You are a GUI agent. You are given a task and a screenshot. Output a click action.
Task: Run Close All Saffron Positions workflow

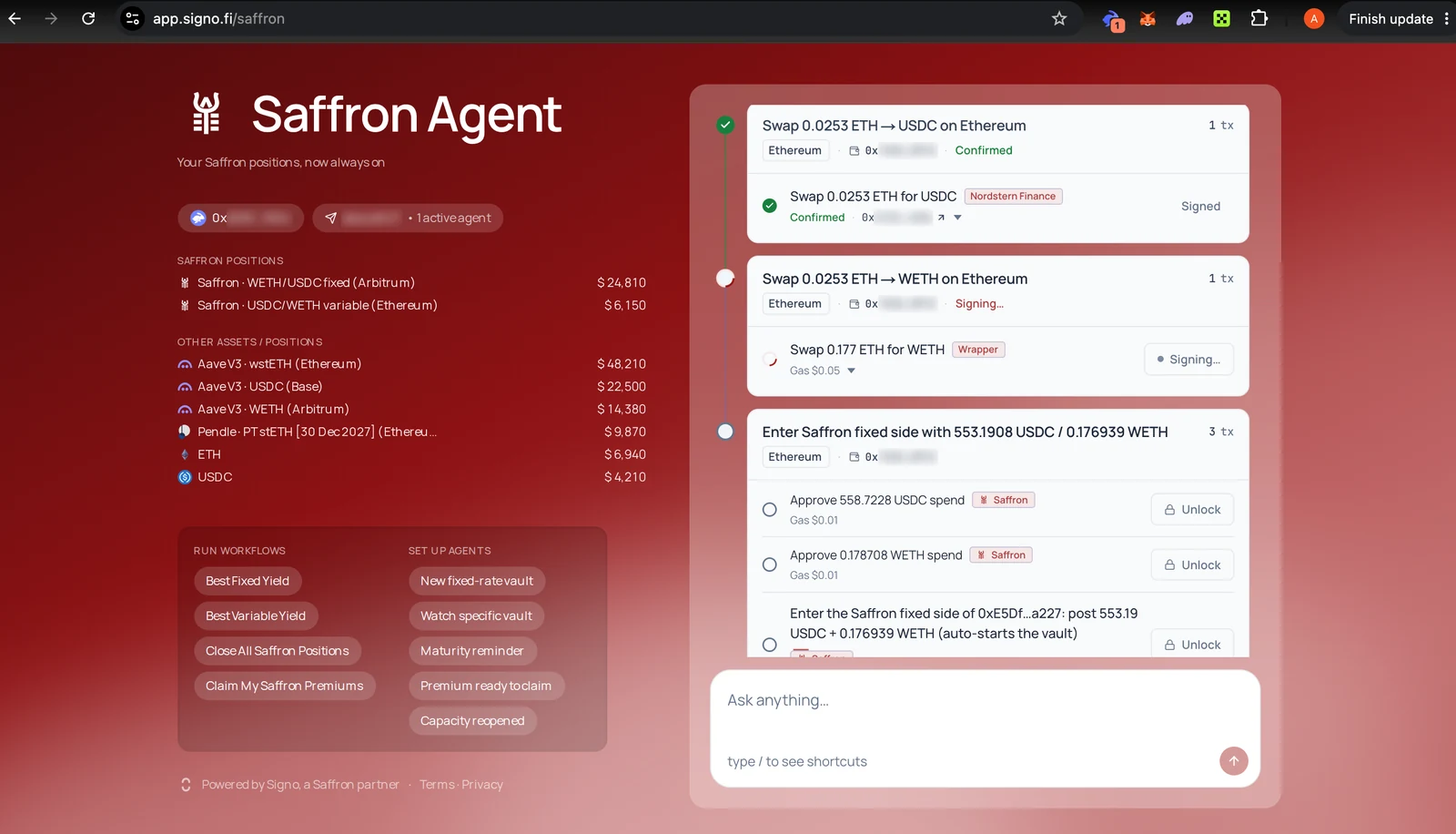point(278,651)
